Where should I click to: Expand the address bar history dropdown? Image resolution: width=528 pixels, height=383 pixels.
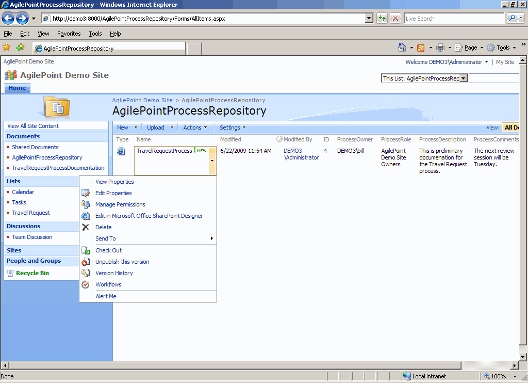(x=369, y=18)
